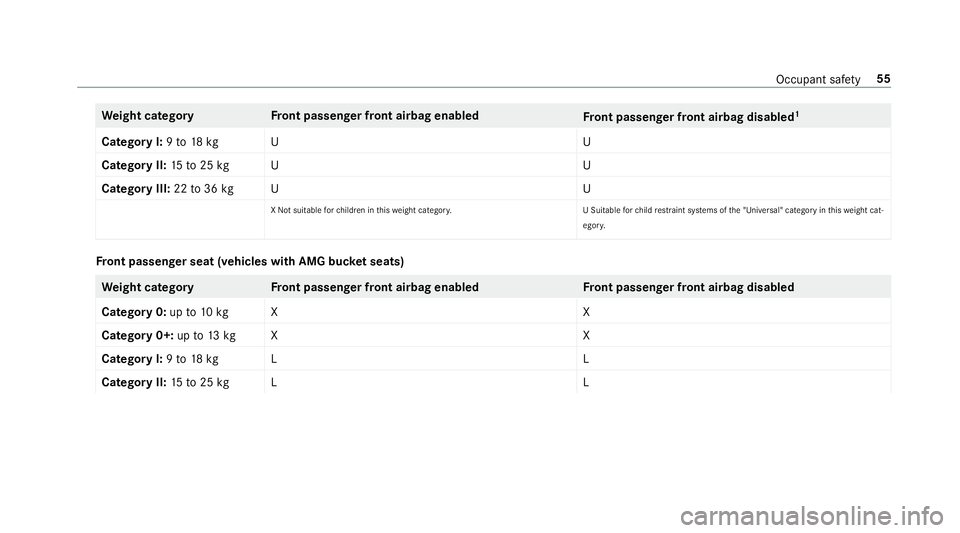Click the carmanualsonline.info watermark link
960x533 pixels.
811,516
